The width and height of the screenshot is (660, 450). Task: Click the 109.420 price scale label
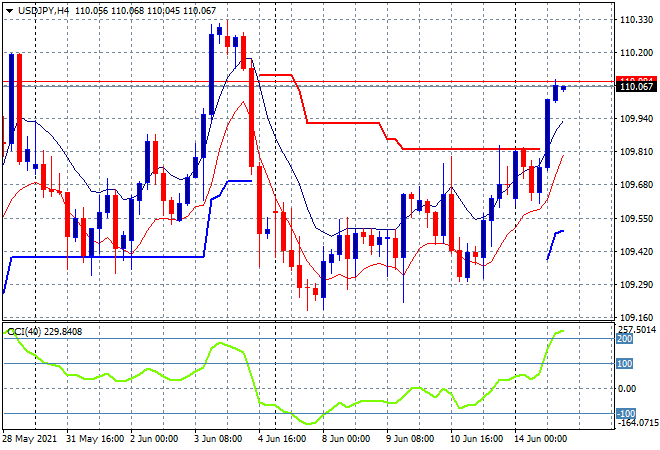[x=636, y=251]
